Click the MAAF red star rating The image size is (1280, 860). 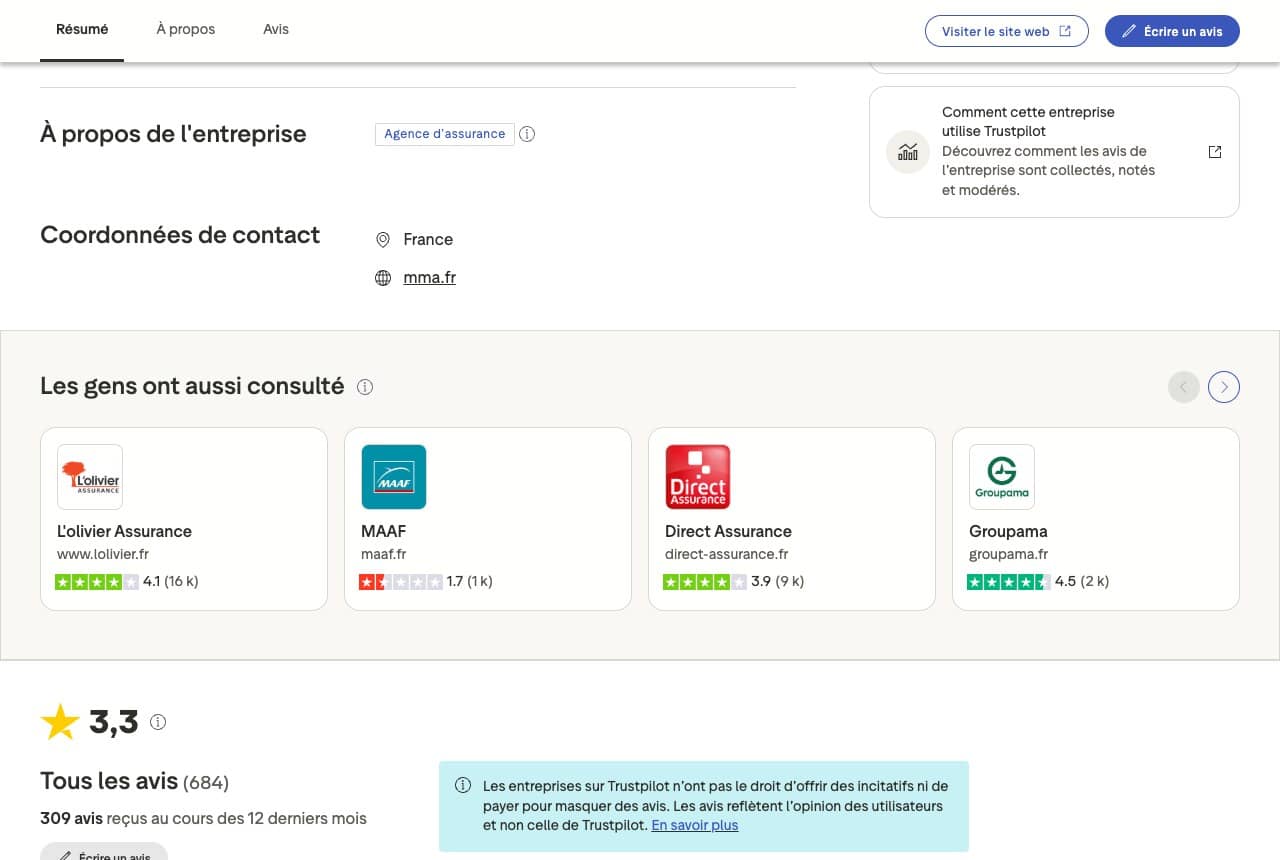click(x=401, y=581)
